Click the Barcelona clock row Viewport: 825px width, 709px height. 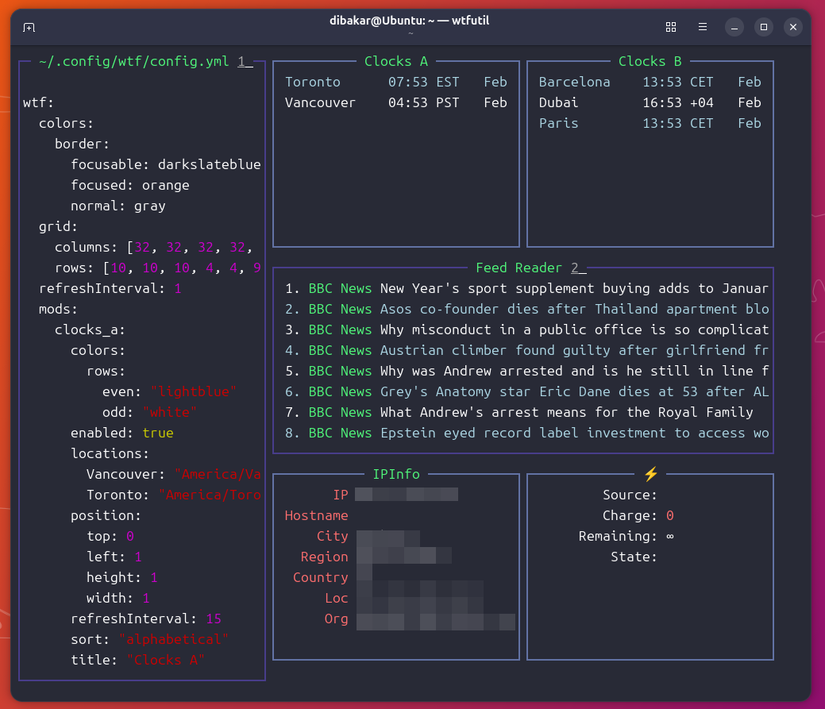point(650,82)
